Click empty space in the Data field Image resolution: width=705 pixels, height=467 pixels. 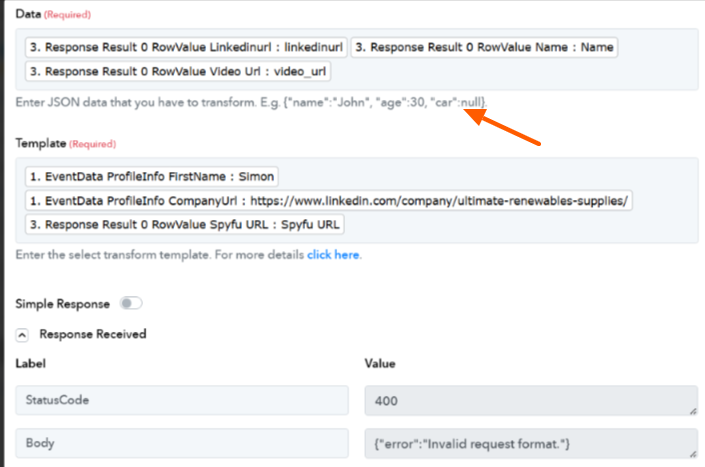click(x=520, y=72)
